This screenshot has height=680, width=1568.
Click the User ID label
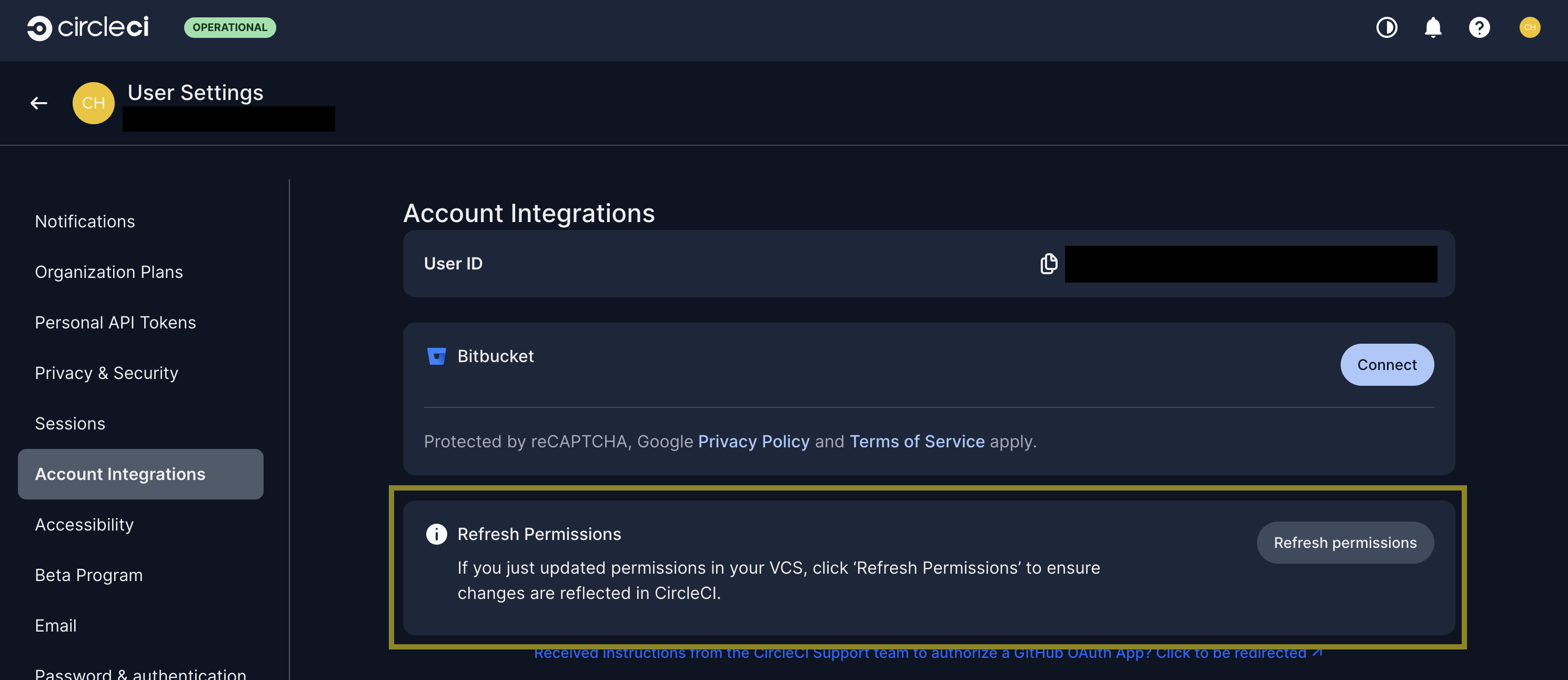tap(453, 264)
